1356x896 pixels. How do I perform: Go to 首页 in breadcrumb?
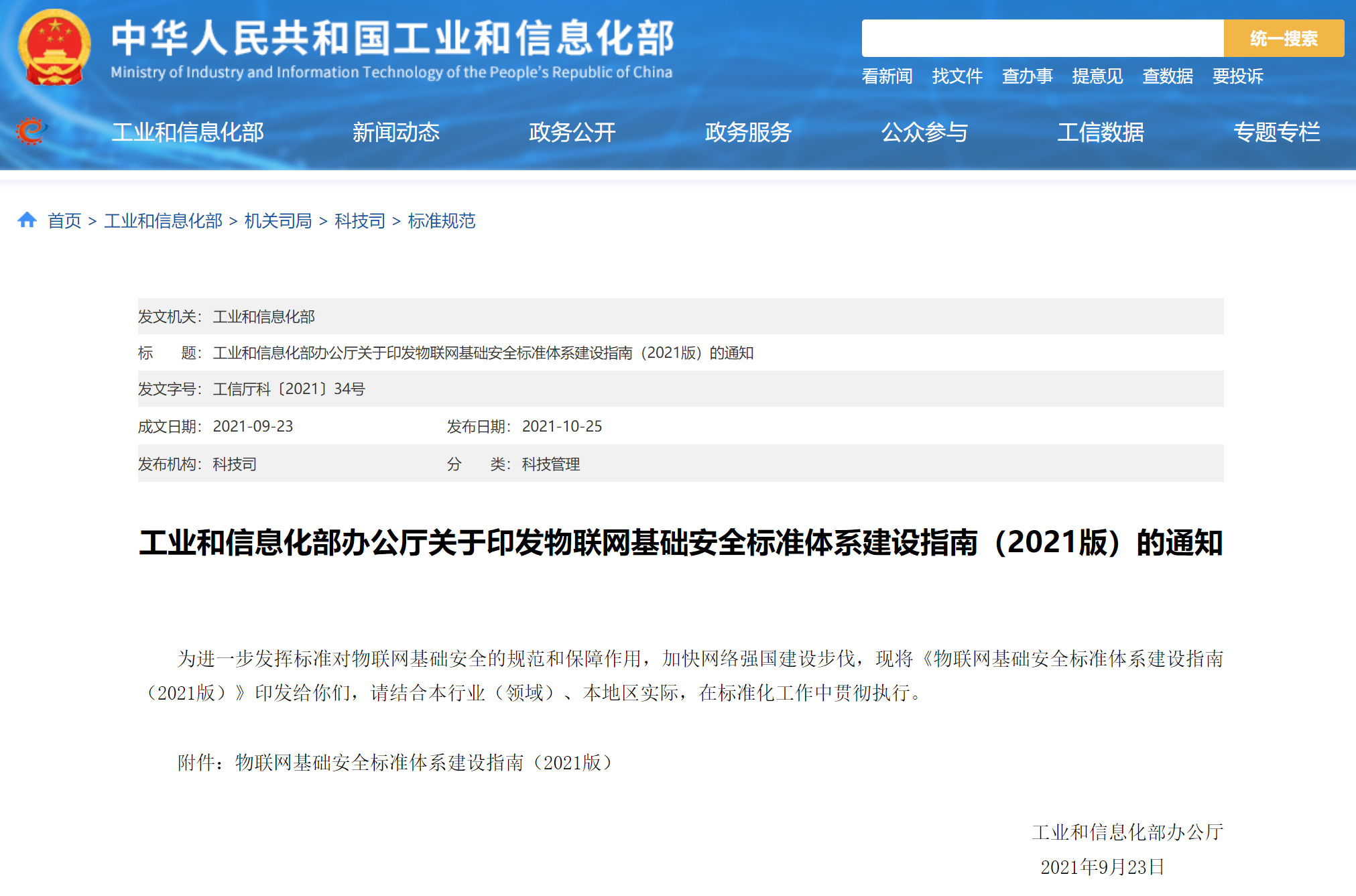click(64, 220)
